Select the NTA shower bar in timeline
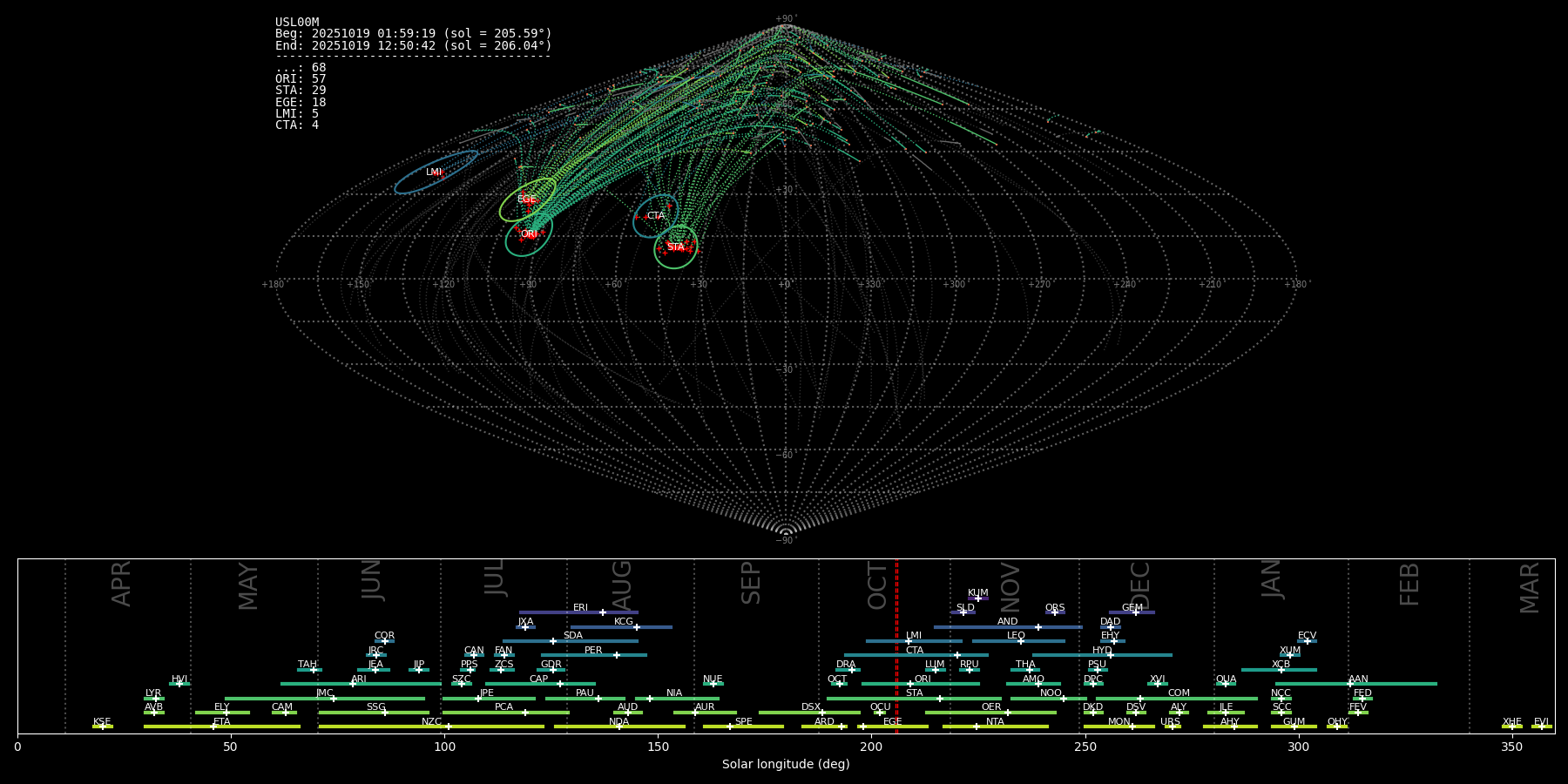The width and height of the screenshot is (1568, 784). (995, 727)
